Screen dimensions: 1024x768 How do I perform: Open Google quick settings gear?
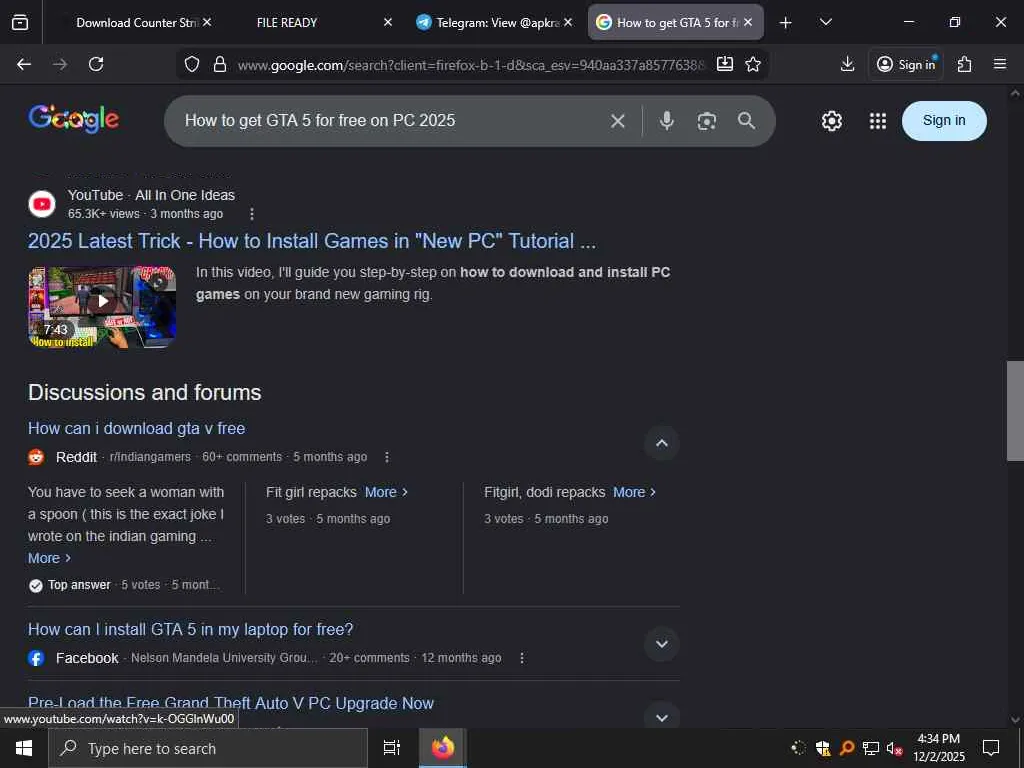[x=831, y=121]
